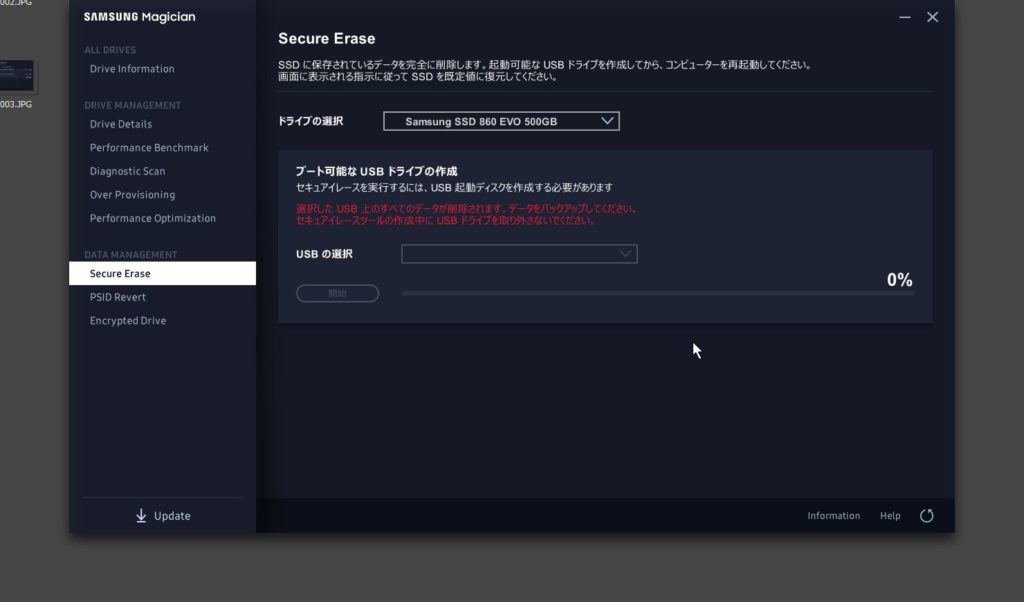Open Drive Details page
The height and width of the screenshot is (602, 1024).
click(121, 124)
